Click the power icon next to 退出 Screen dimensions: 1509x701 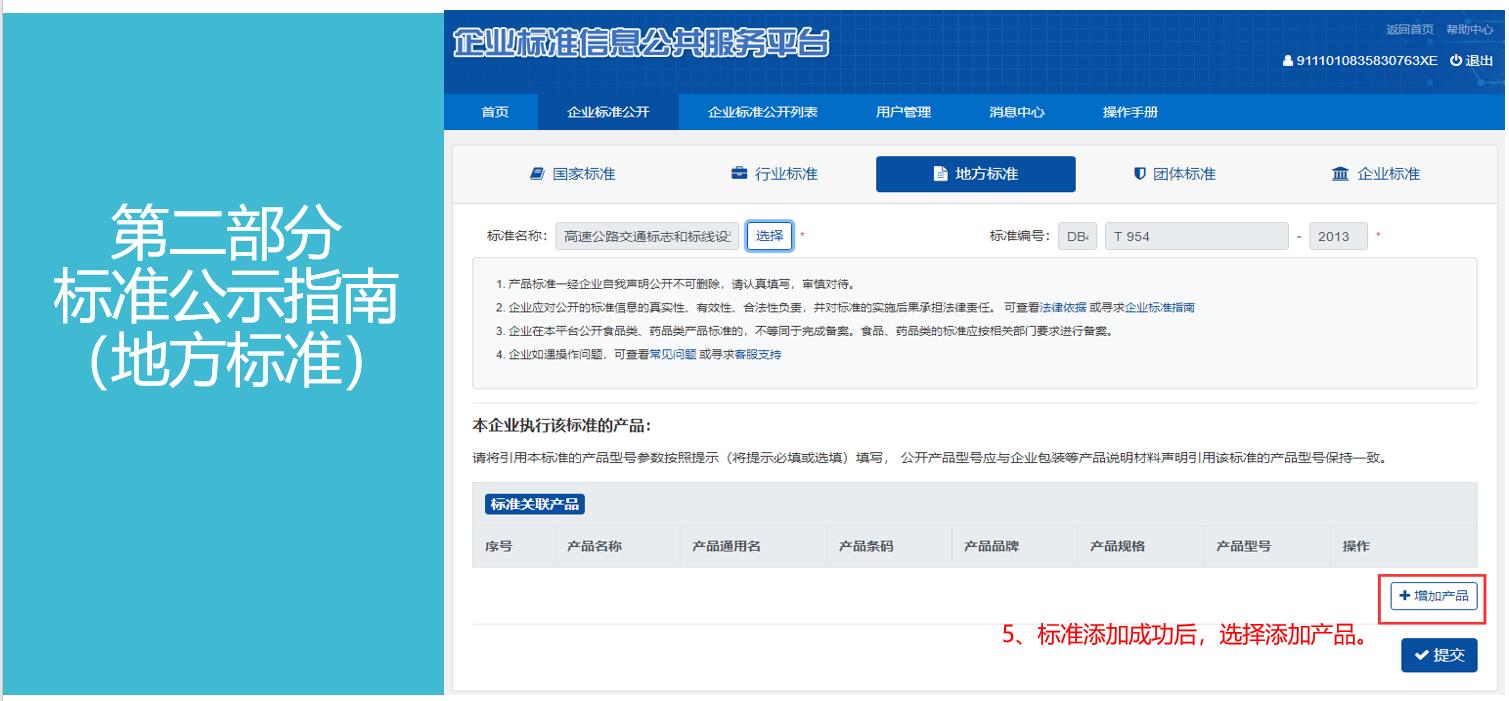1456,61
